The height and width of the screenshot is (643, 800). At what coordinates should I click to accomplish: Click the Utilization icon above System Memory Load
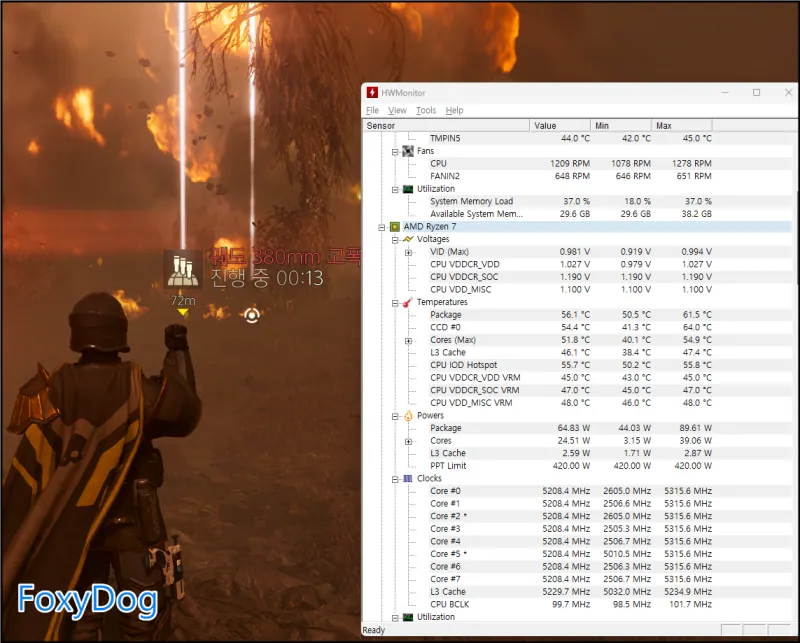coord(408,189)
